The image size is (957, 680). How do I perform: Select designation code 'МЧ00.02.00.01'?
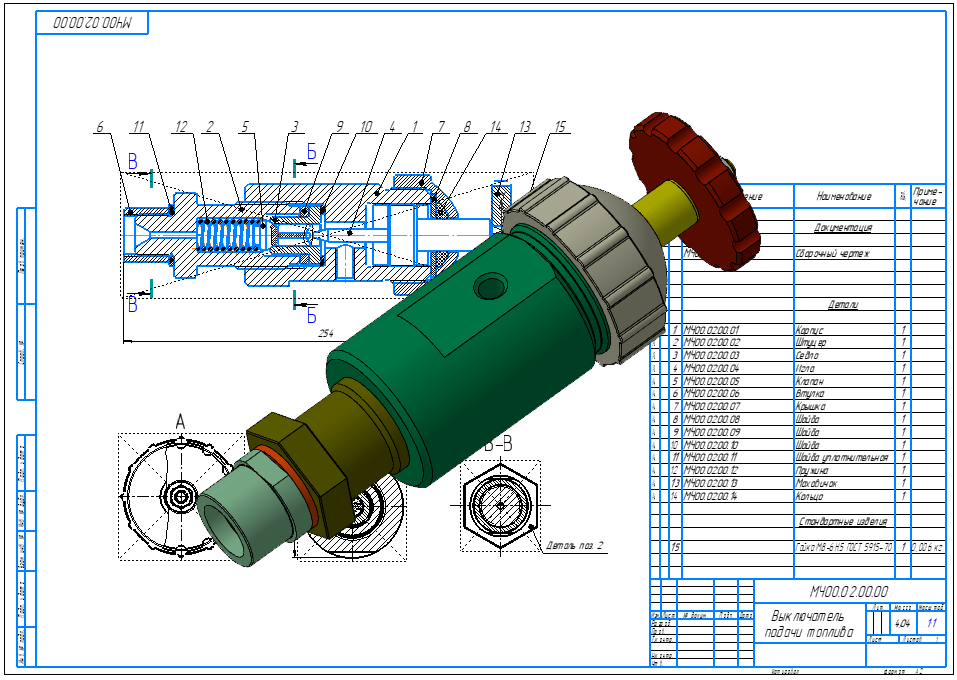point(712,330)
